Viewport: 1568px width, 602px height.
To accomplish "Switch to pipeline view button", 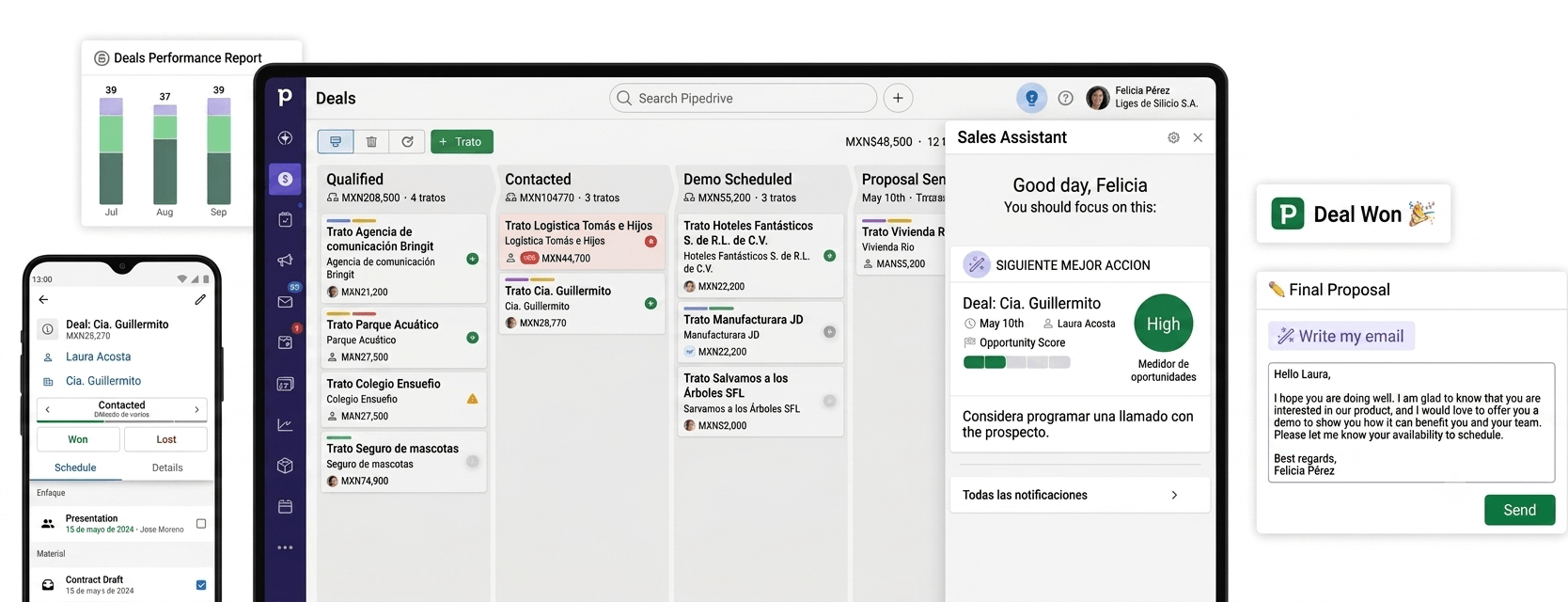I will pyautogui.click(x=336, y=141).
